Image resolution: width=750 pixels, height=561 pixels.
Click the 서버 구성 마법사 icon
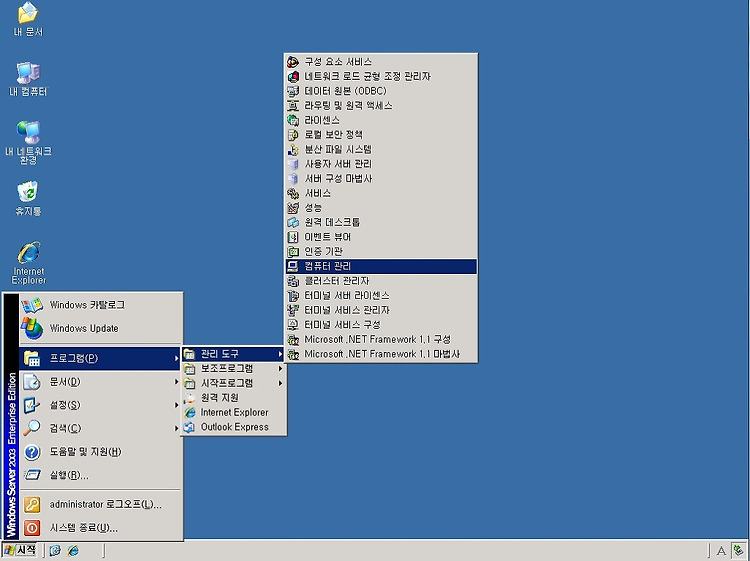click(293, 178)
